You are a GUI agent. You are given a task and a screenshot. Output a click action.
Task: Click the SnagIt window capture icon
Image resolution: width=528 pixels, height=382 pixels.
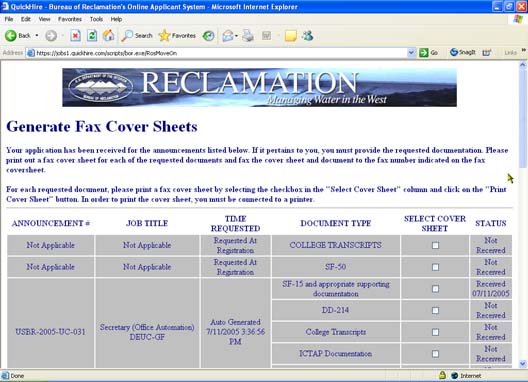pos(487,53)
